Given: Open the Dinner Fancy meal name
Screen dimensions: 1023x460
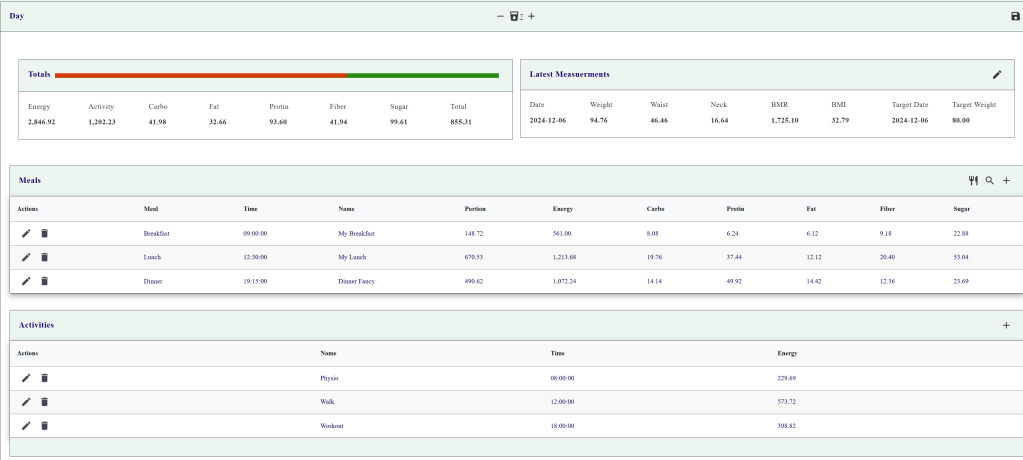Looking at the screenshot, I should [x=356, y=281].
